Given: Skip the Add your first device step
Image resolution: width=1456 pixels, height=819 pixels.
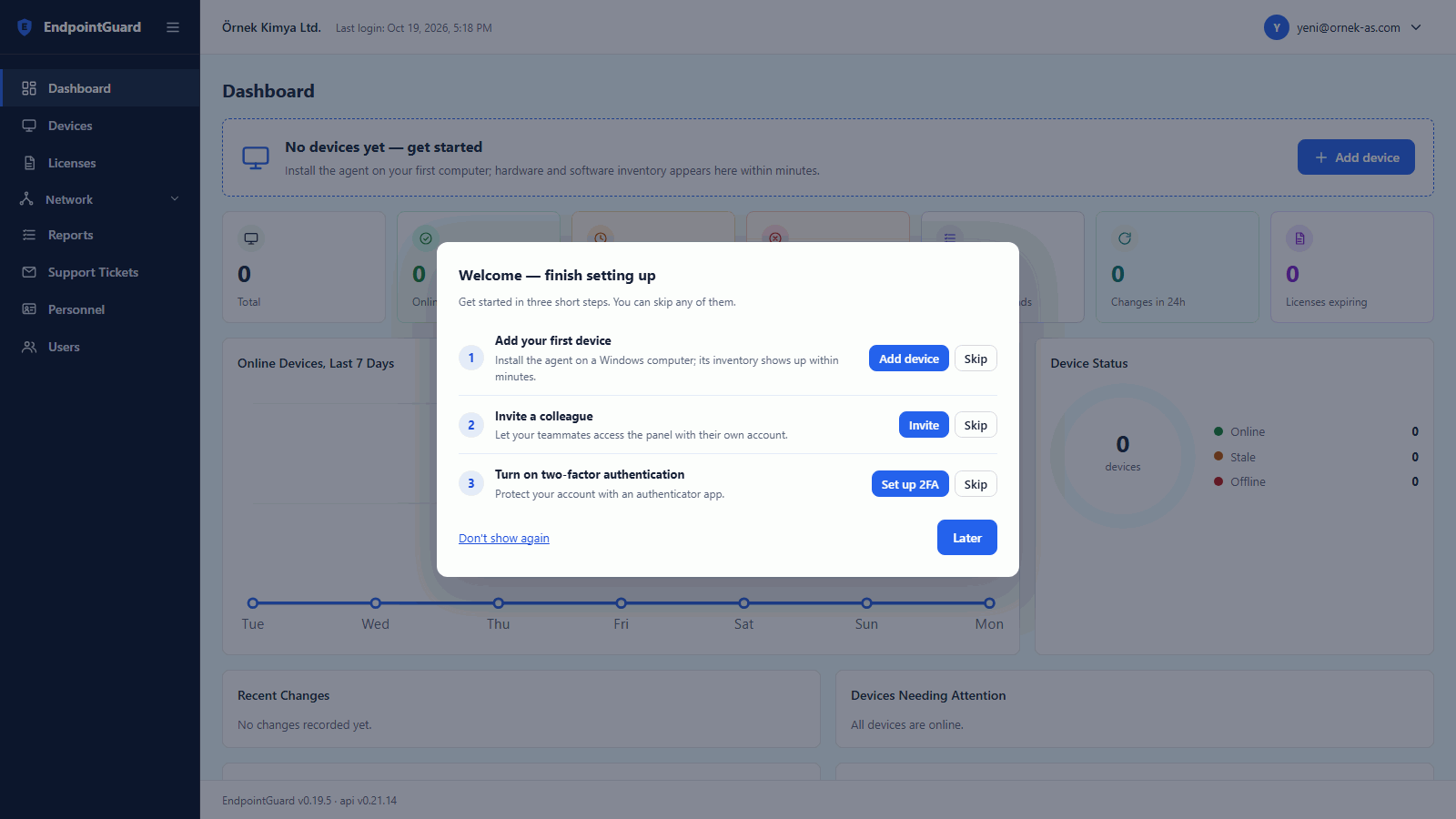Looking at the screenshot, I should (976, 359).
